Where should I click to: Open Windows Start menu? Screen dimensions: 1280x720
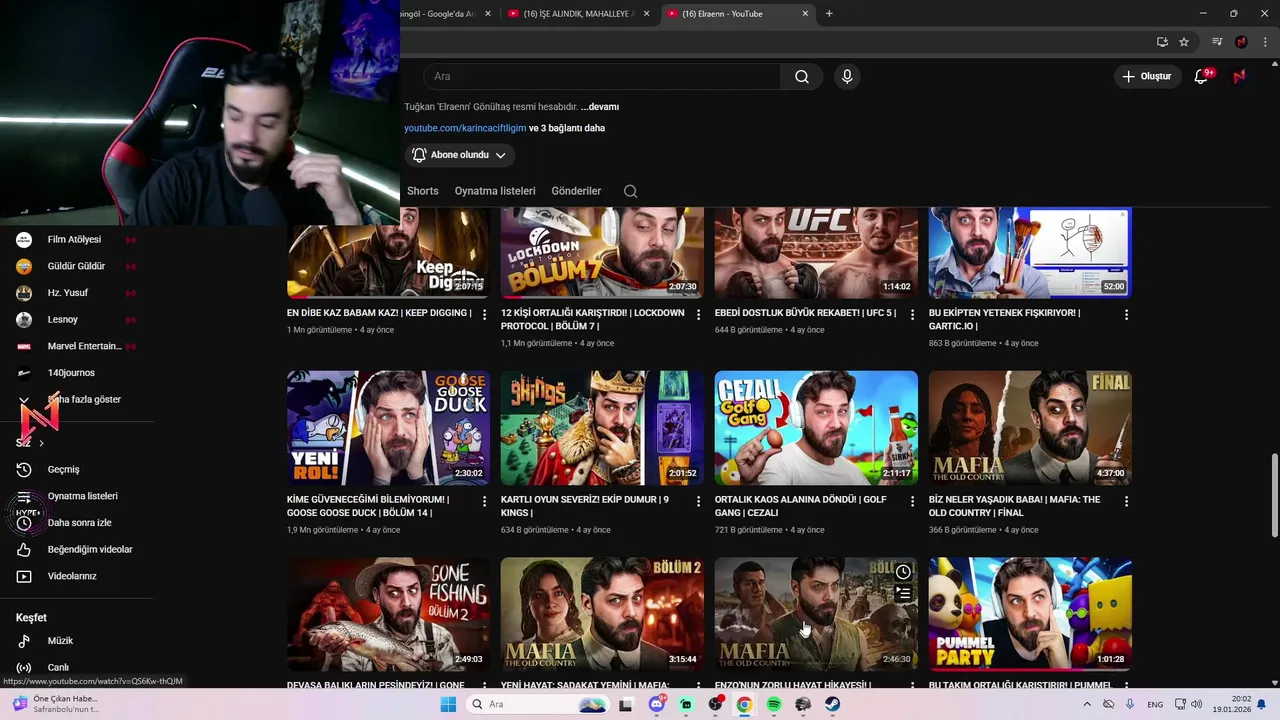click(448, 704)
